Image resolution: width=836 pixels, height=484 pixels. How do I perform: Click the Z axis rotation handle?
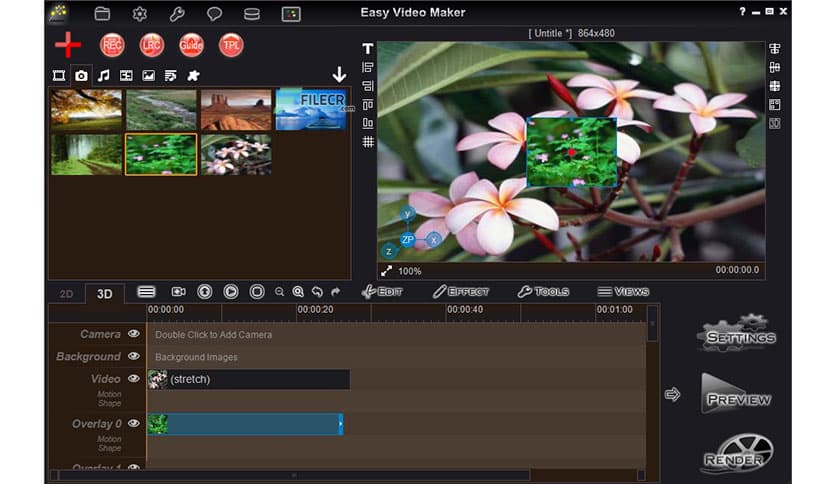390,251
